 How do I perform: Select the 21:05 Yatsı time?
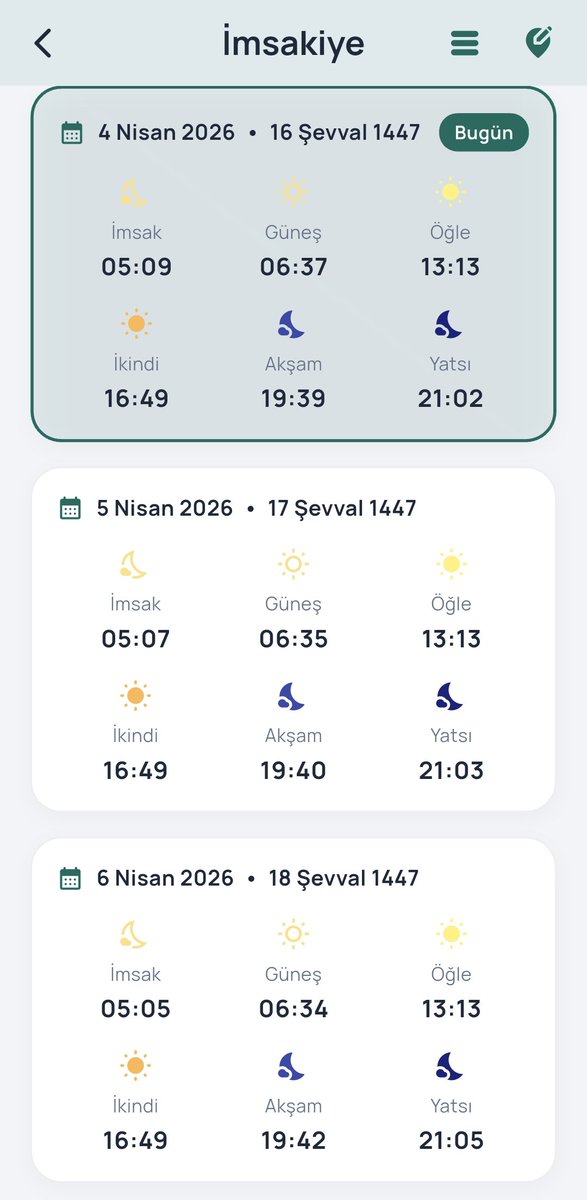(451, 1141)
